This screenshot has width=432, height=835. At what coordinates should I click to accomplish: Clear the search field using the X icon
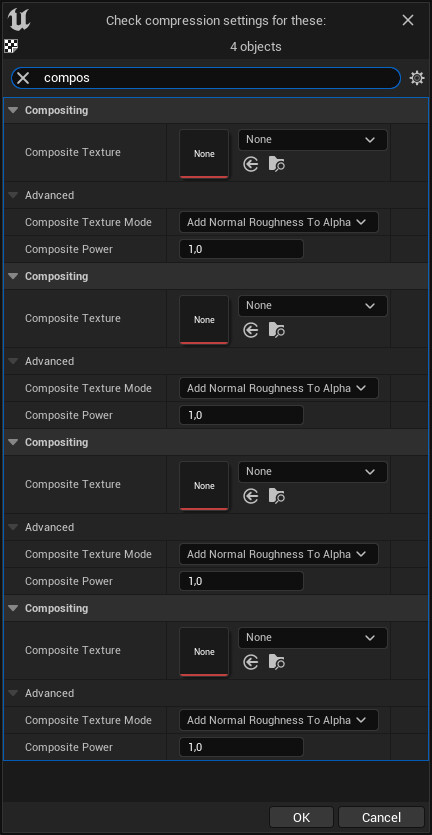[x=23, y=78]
